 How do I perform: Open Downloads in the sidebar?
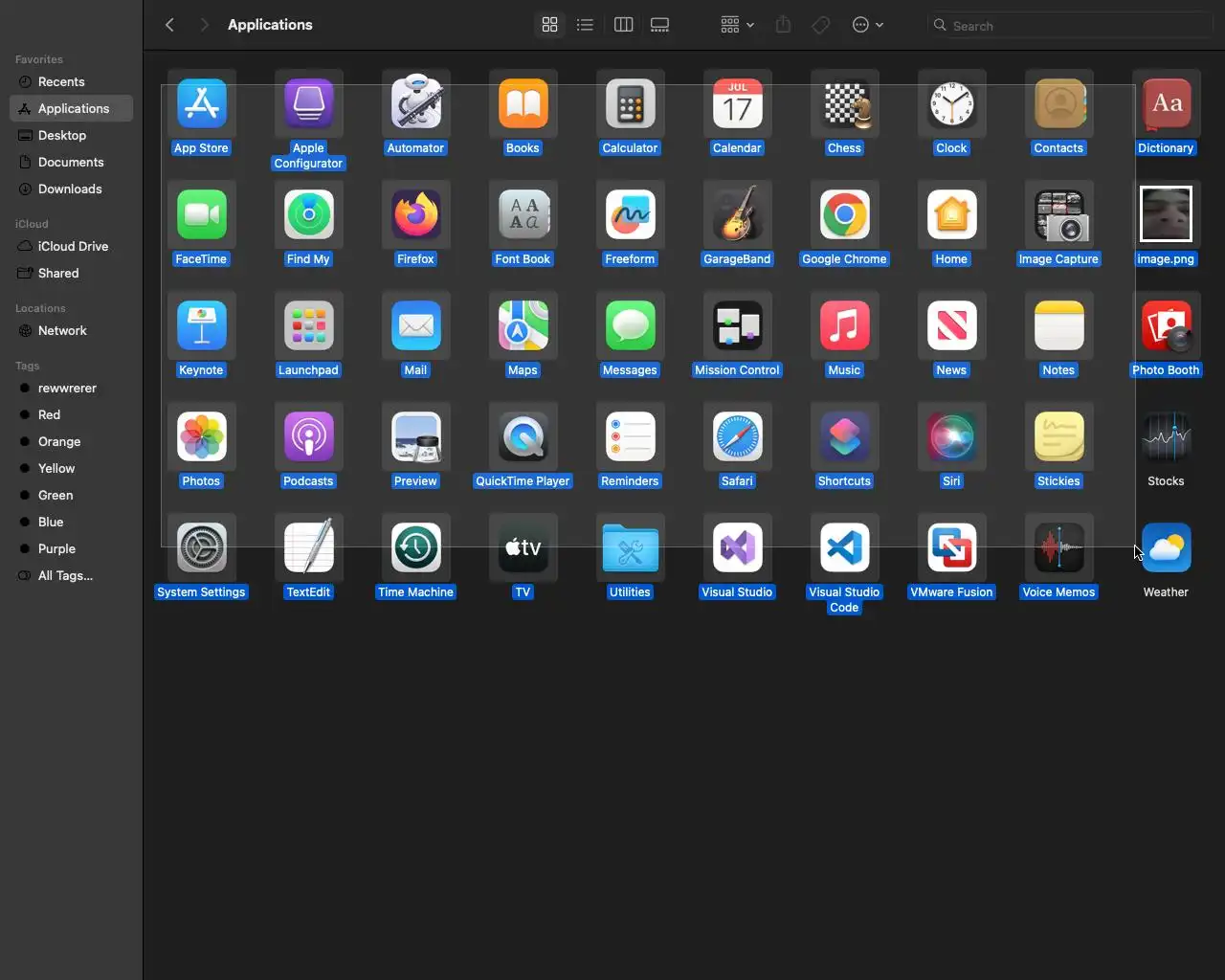71,189
